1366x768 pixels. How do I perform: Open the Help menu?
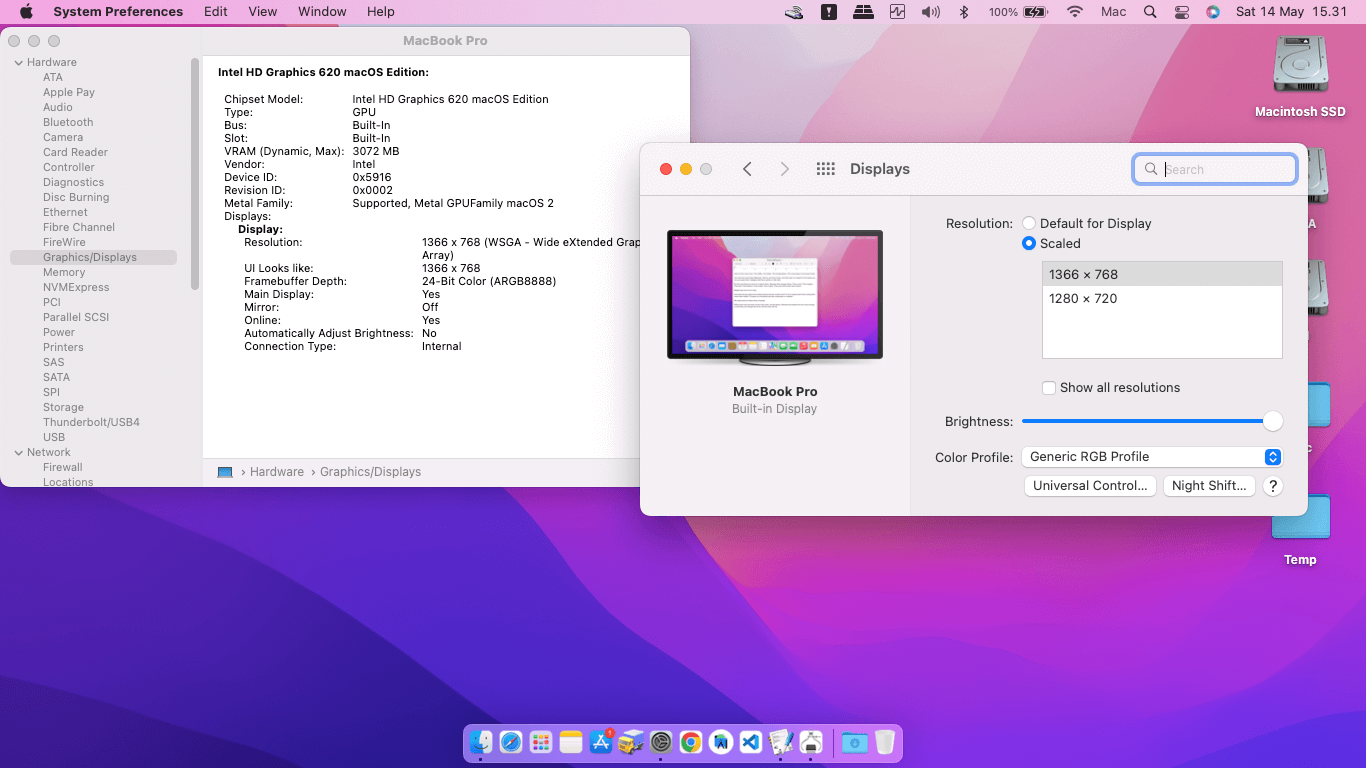pyautogui.click(x=381, y=12)
